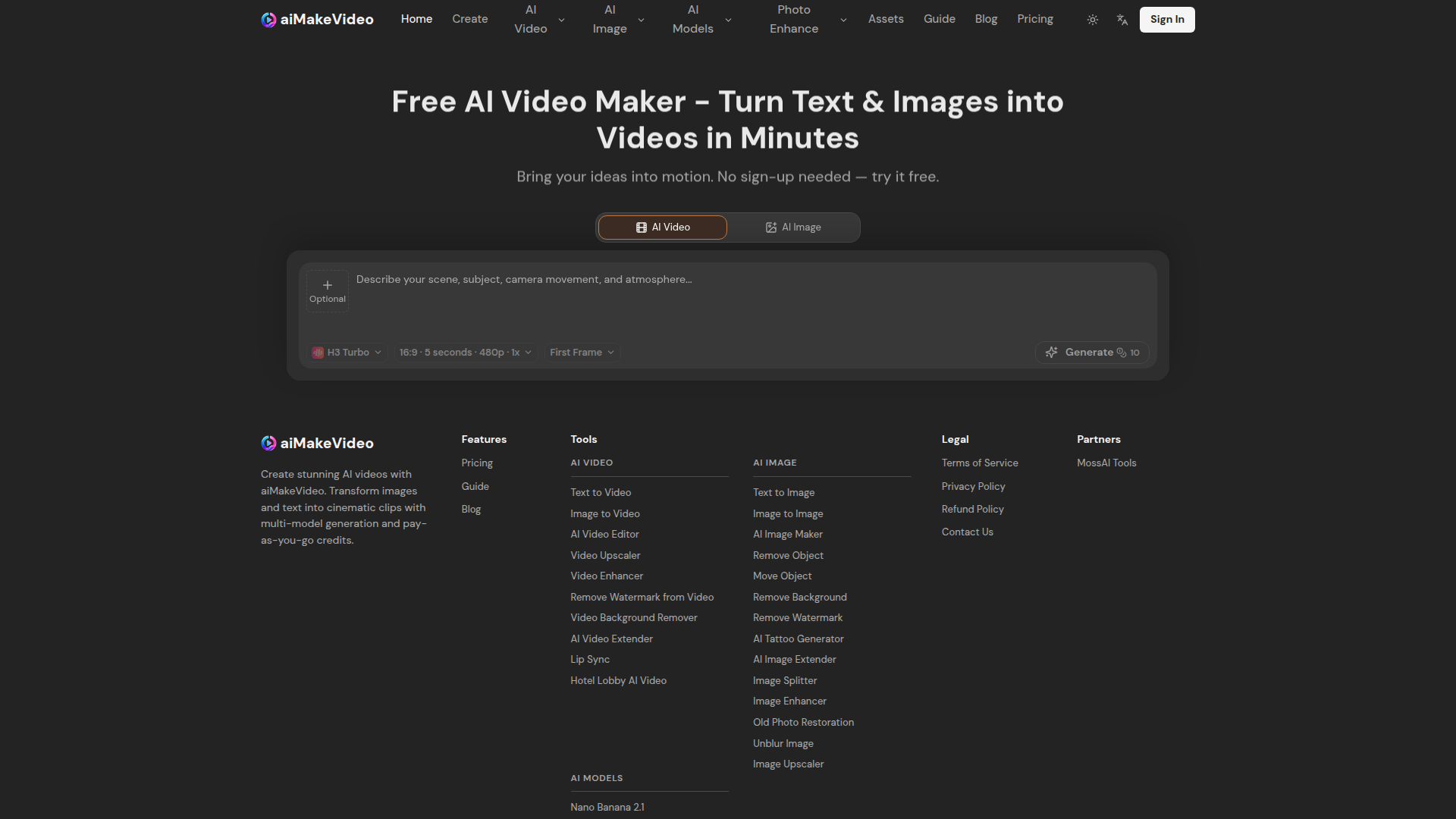Open the First Frame dropdown
Screen dimensions: 1456x819
[x=581, y=353]
